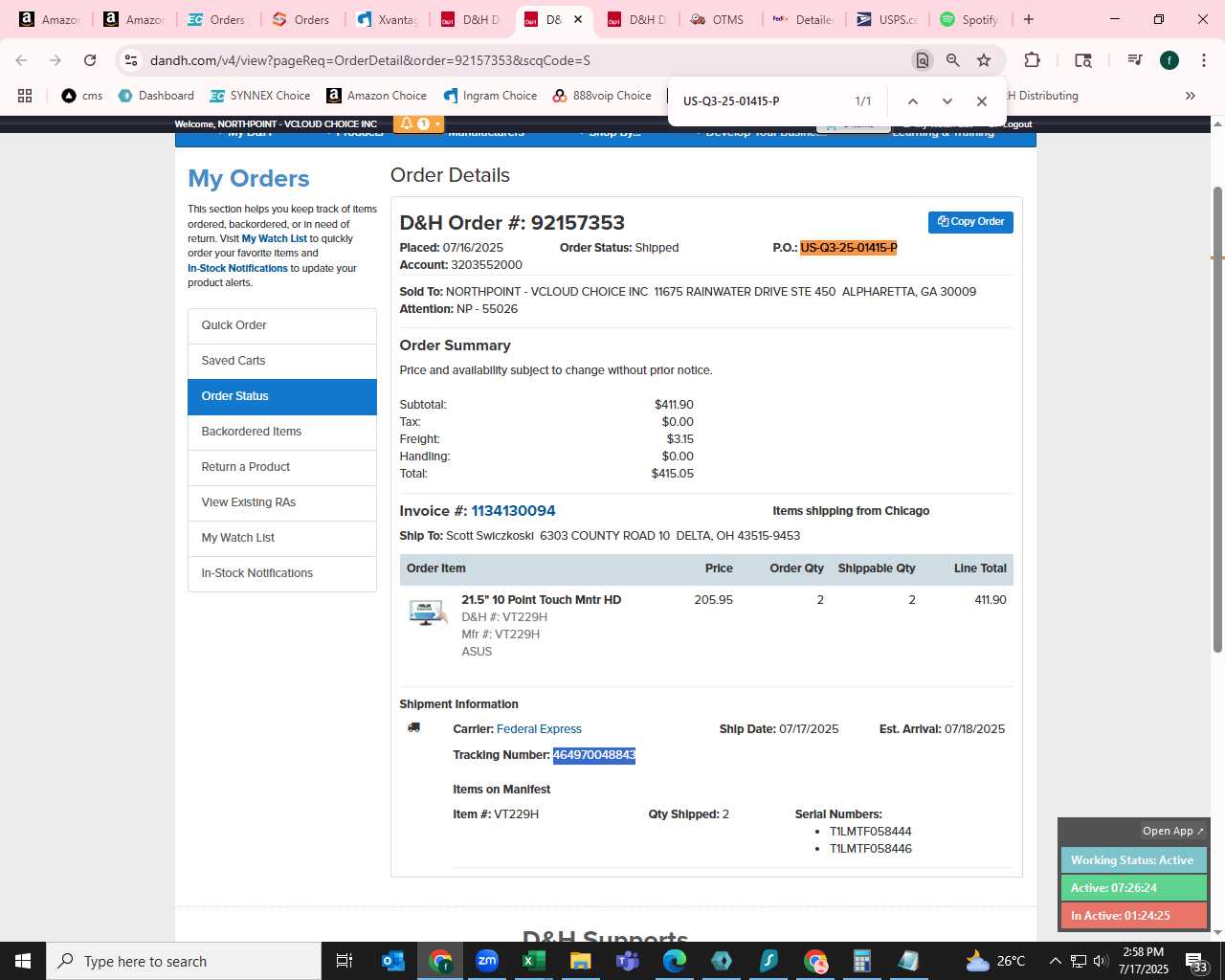Image resolution: width=1225 pixels, height=980 pixels.
Task: Open Backordered Items in sidebar
Action: pos(282,432)
